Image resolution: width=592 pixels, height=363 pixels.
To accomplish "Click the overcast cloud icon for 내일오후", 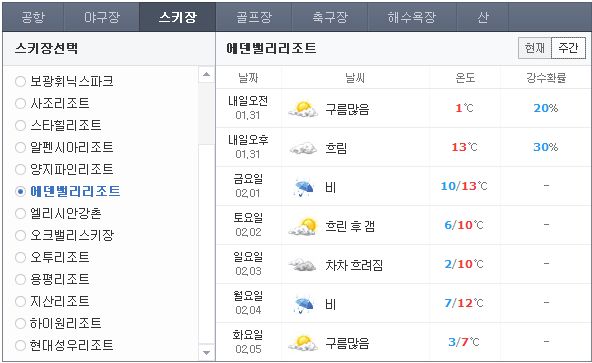I will [x=303, y=148].
